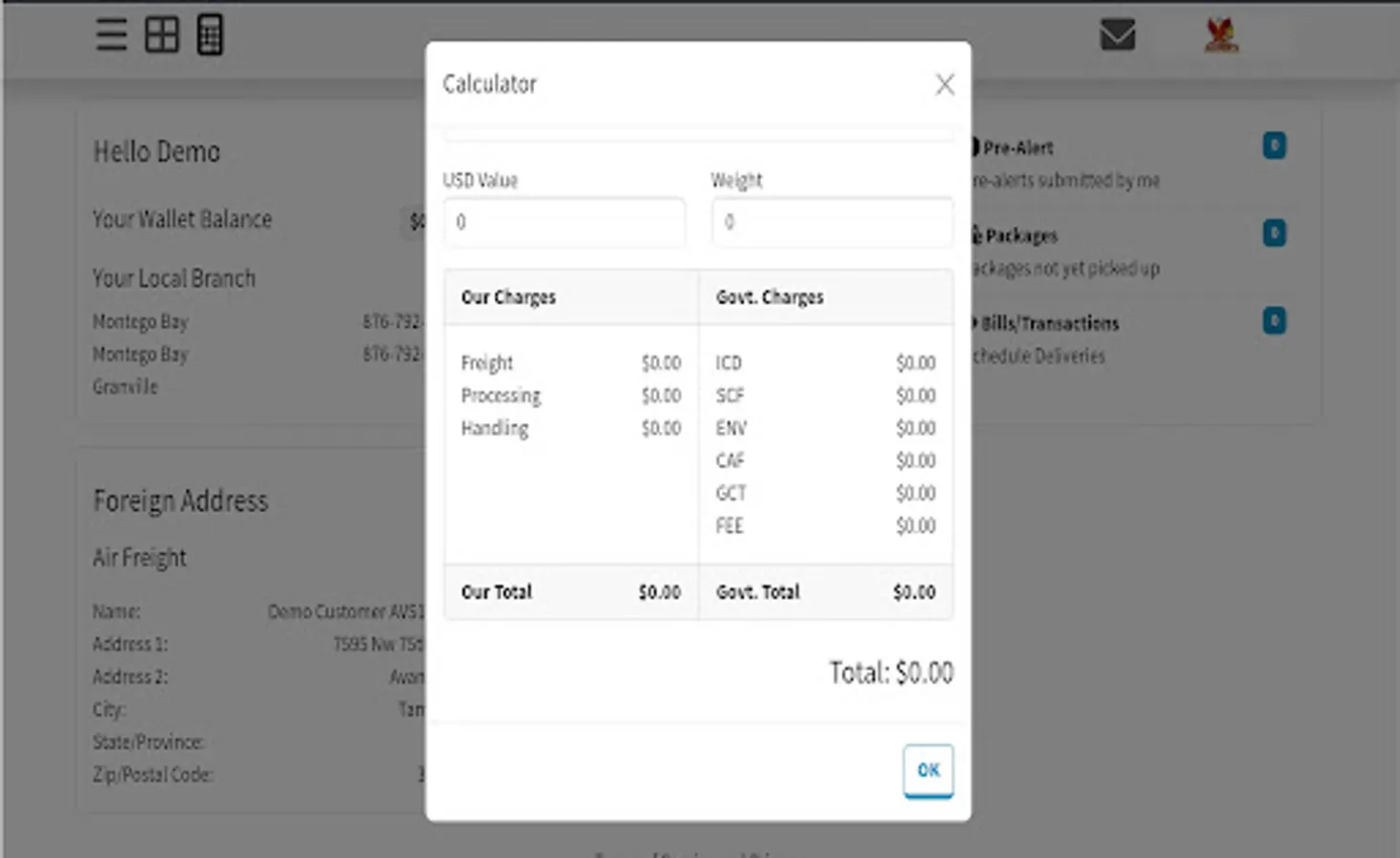Click the grid dashboard icon in toolbar

click(161, 34)
